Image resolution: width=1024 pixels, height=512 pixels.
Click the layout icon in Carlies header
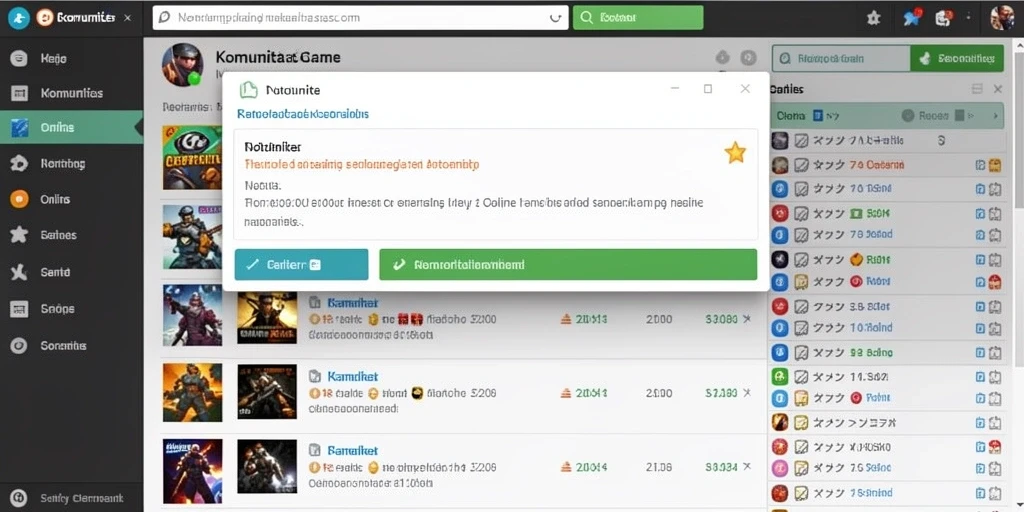(x=977, y=89)
